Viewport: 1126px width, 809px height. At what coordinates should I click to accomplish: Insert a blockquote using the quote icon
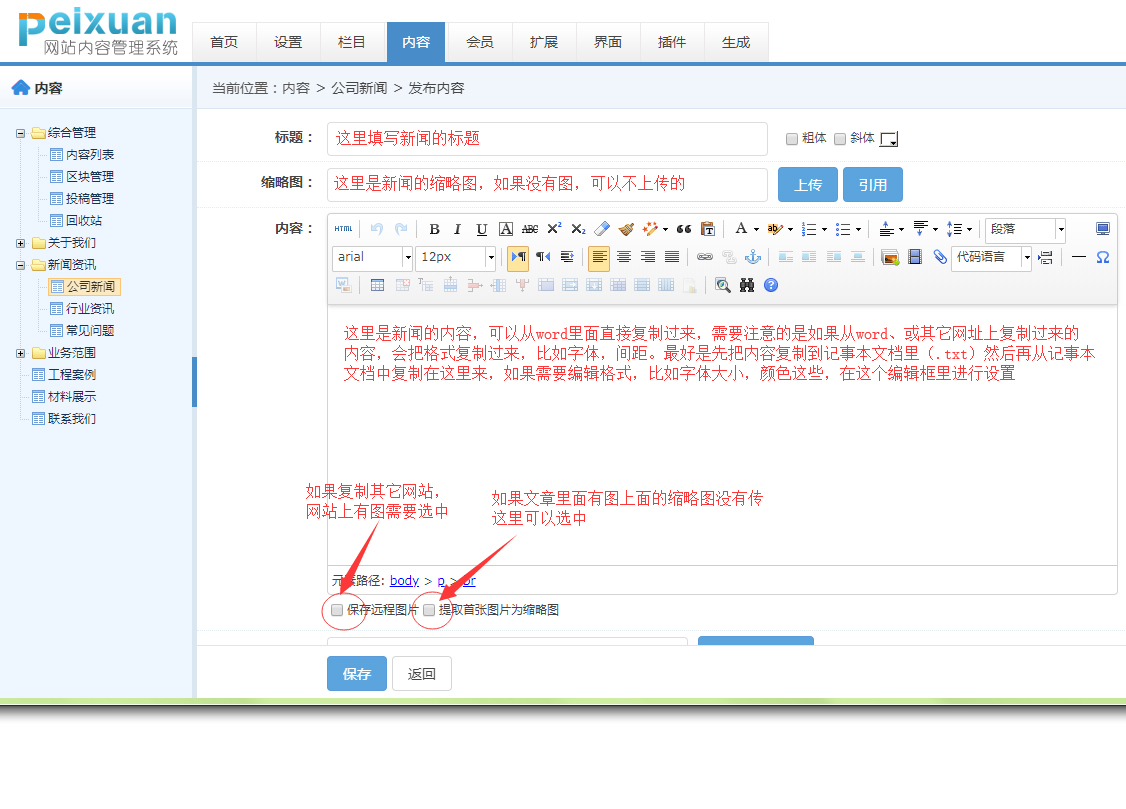(684, 229)
